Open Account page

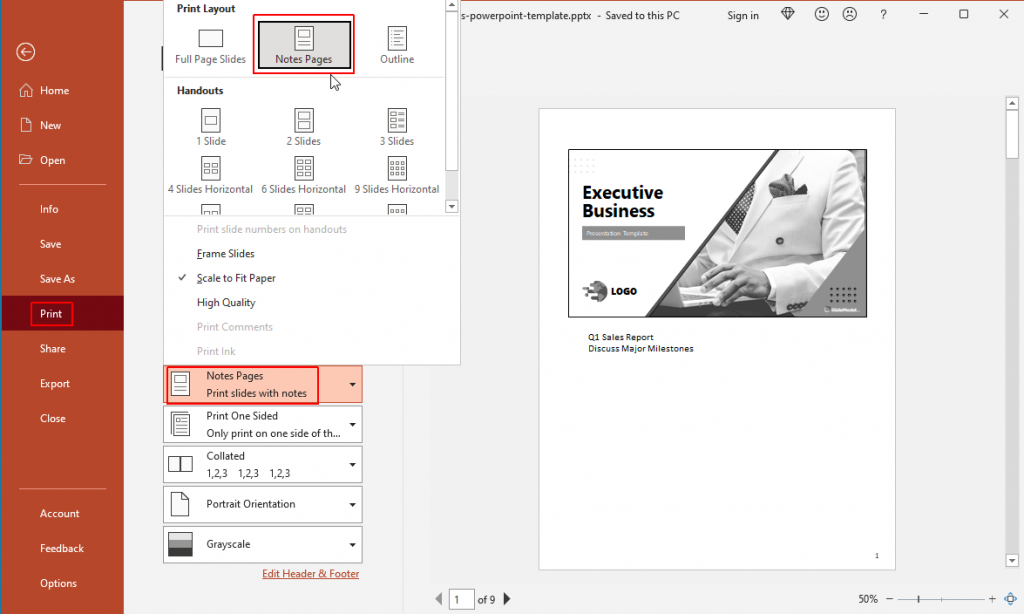62,513
